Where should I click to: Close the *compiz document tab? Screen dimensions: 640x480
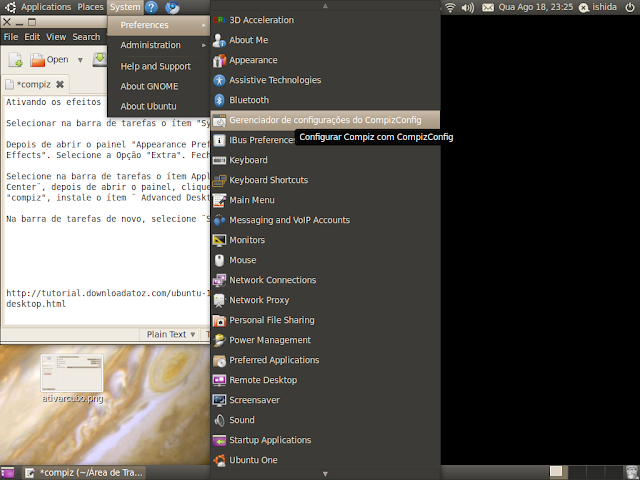click(60, 84)
